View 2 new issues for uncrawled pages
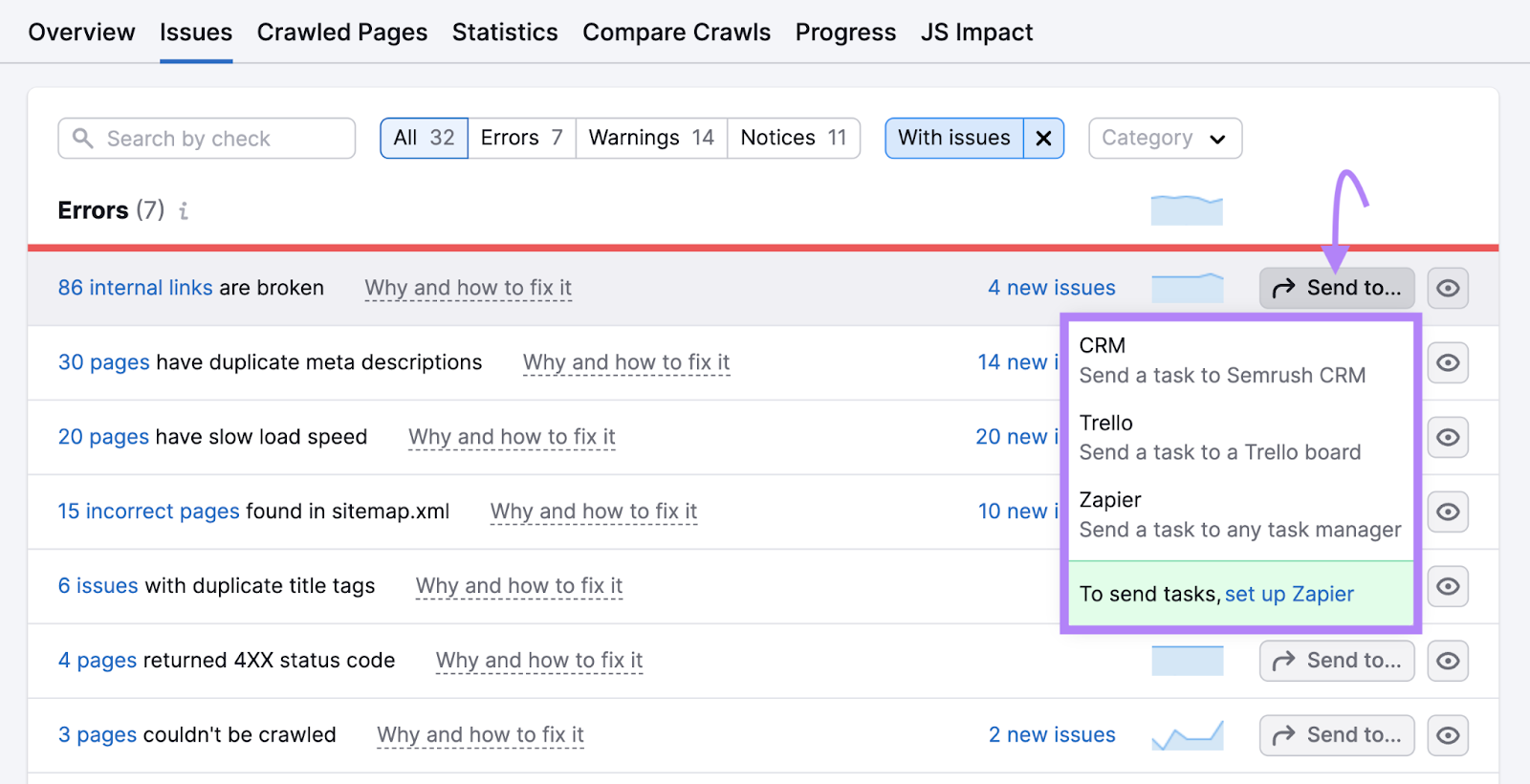This screenshot has width=1530, height=784. coord(1052,735)
